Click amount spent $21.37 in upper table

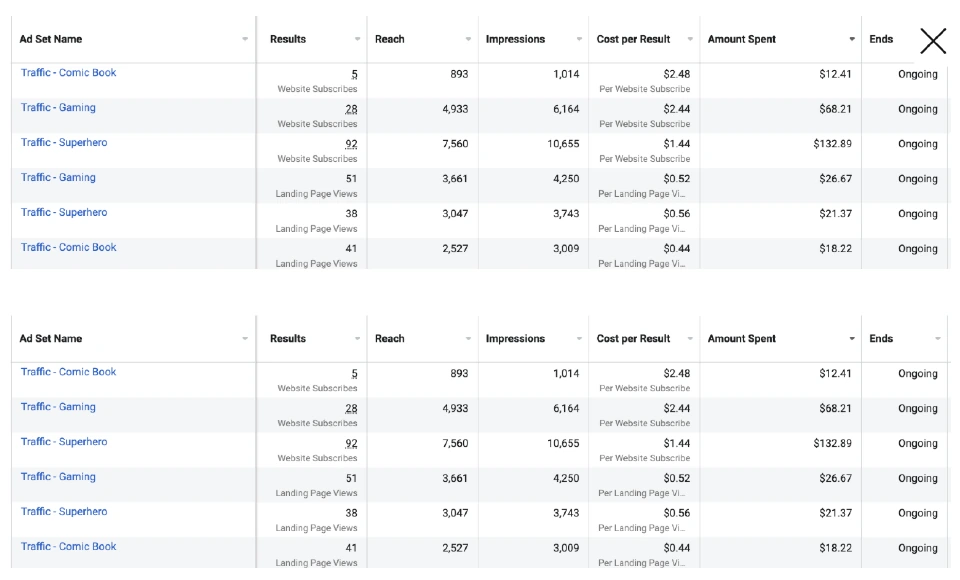(836, 214)
